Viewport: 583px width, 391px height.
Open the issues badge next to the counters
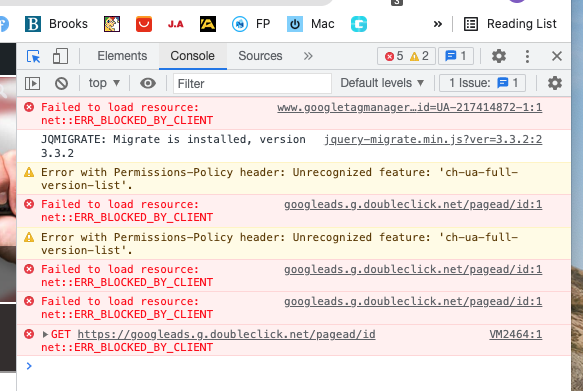coord(456,56)
